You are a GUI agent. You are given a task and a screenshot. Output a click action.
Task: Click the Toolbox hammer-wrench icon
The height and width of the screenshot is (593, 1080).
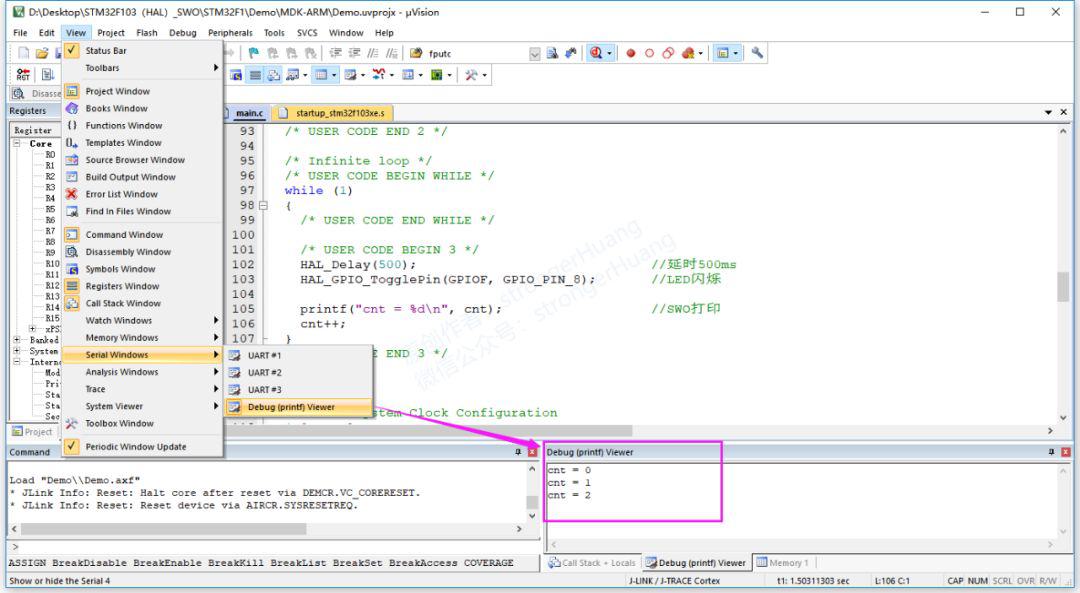[x=472, y=74]
